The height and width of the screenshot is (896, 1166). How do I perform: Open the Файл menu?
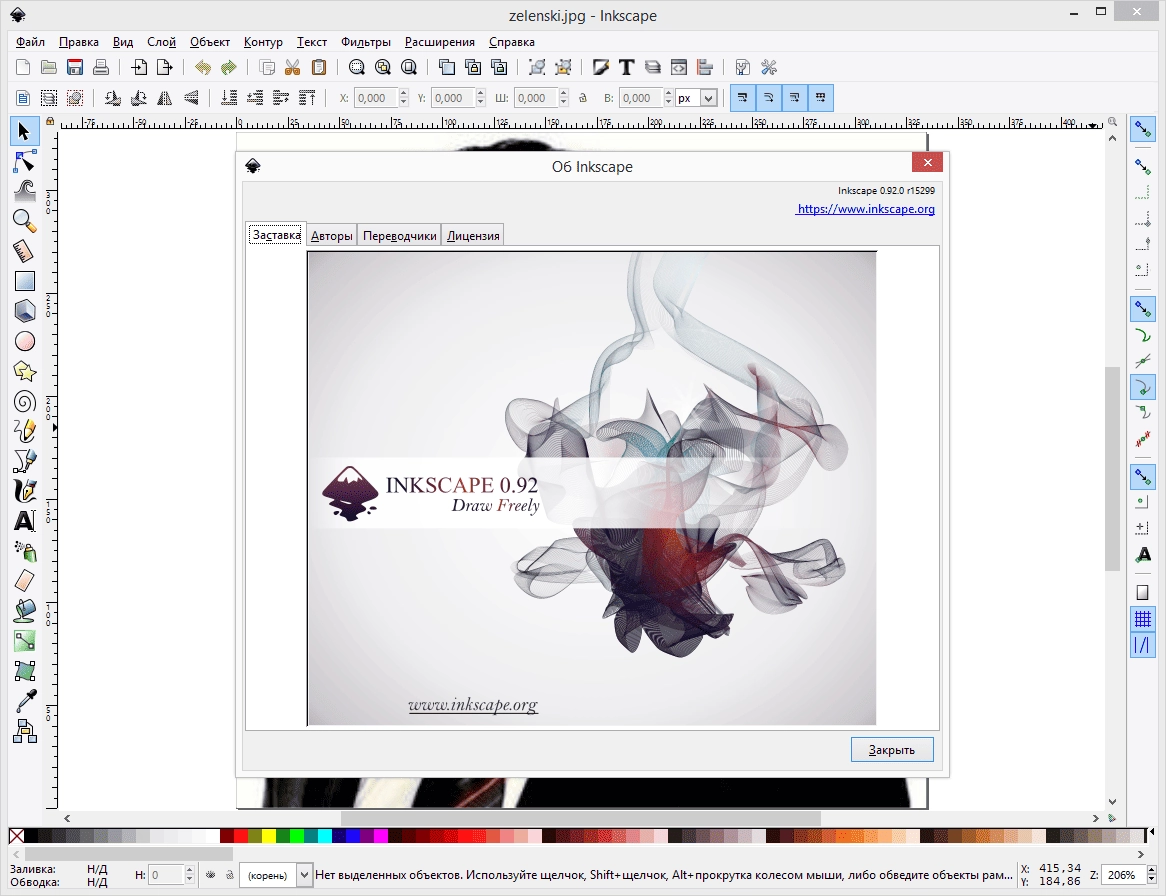point(30,42)
